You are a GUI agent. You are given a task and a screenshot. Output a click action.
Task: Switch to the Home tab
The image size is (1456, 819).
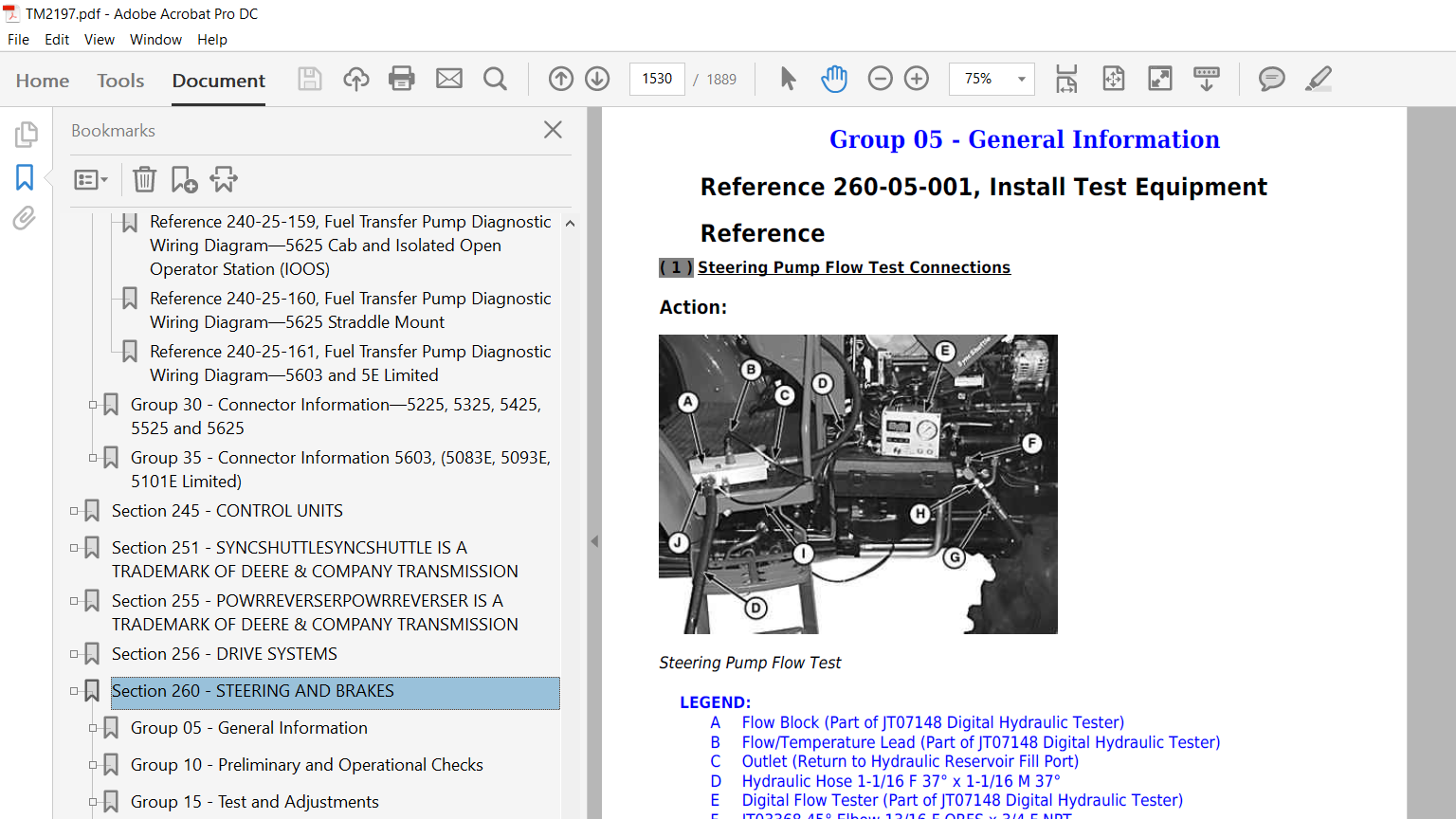tap(43, 81)
